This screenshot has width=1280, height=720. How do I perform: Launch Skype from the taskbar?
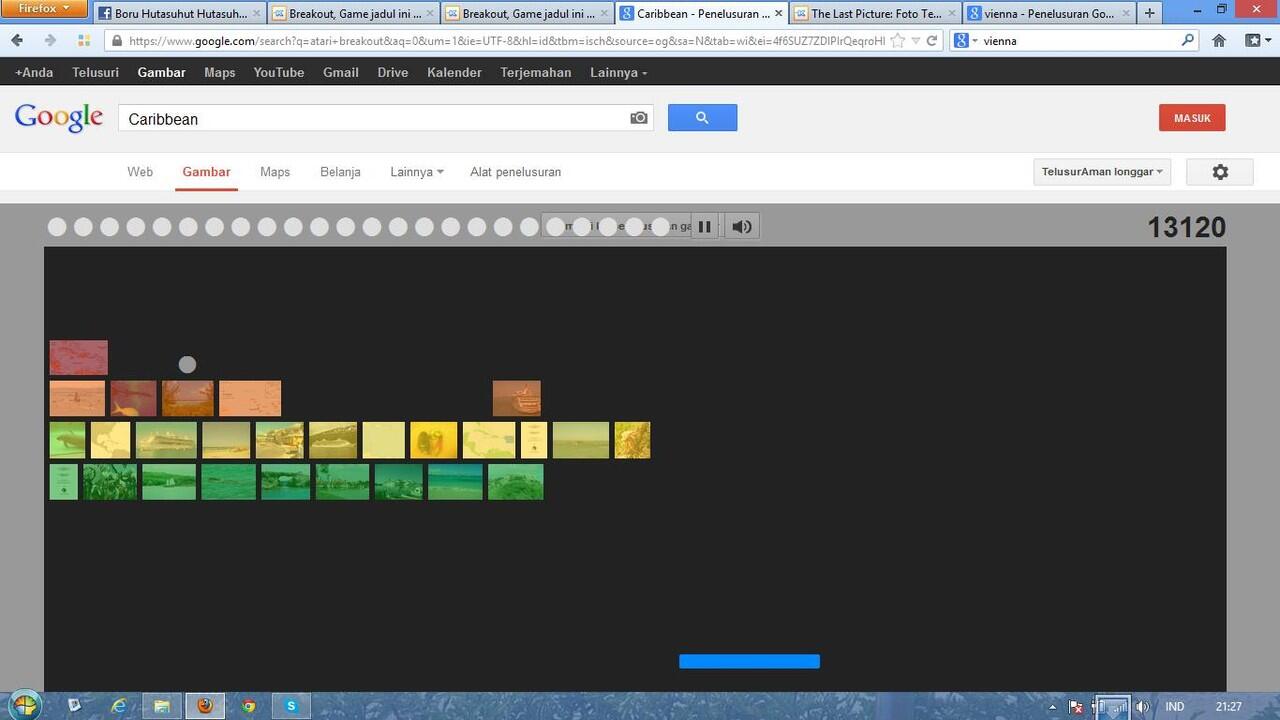pos(291,706)
